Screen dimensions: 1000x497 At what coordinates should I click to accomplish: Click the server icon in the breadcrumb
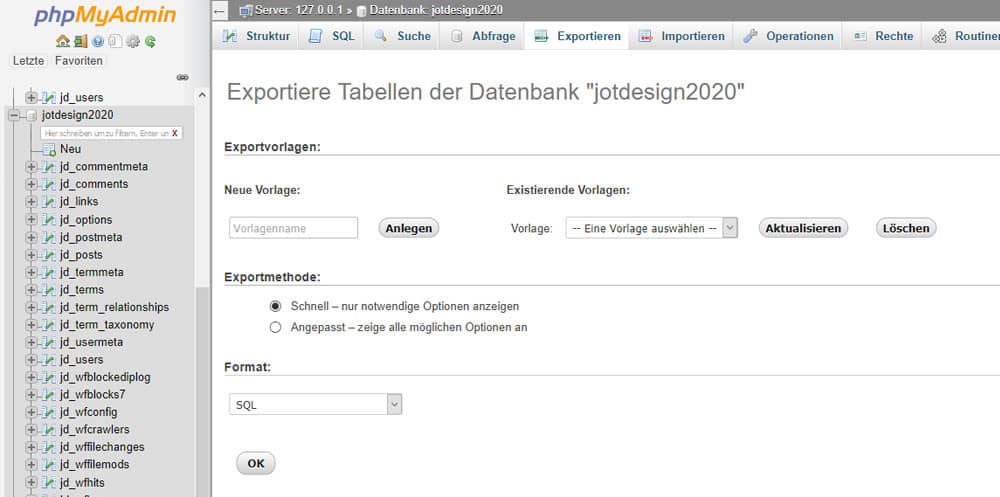pos(246,10)
